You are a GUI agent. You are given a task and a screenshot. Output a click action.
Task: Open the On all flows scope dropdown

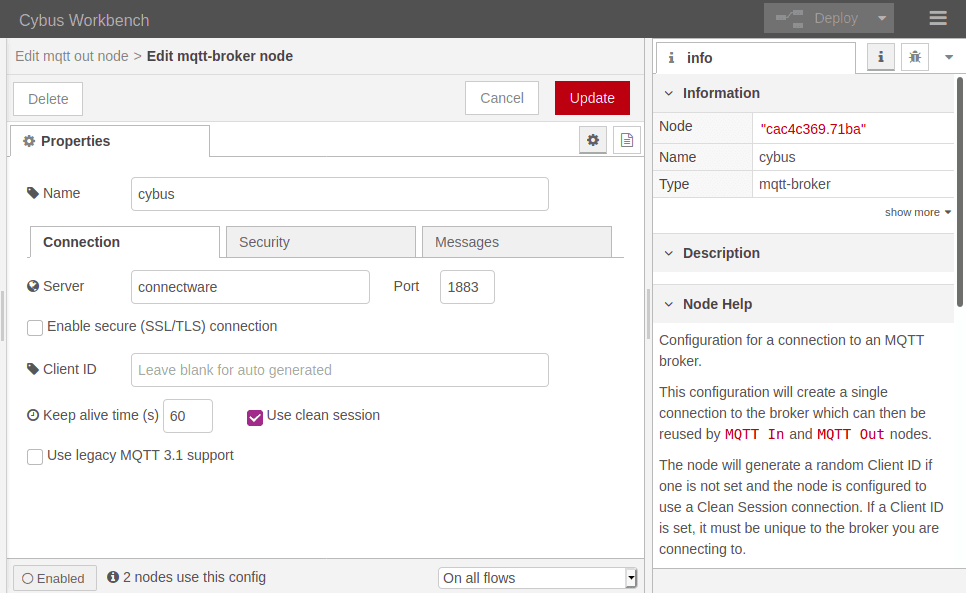point(537,578)
